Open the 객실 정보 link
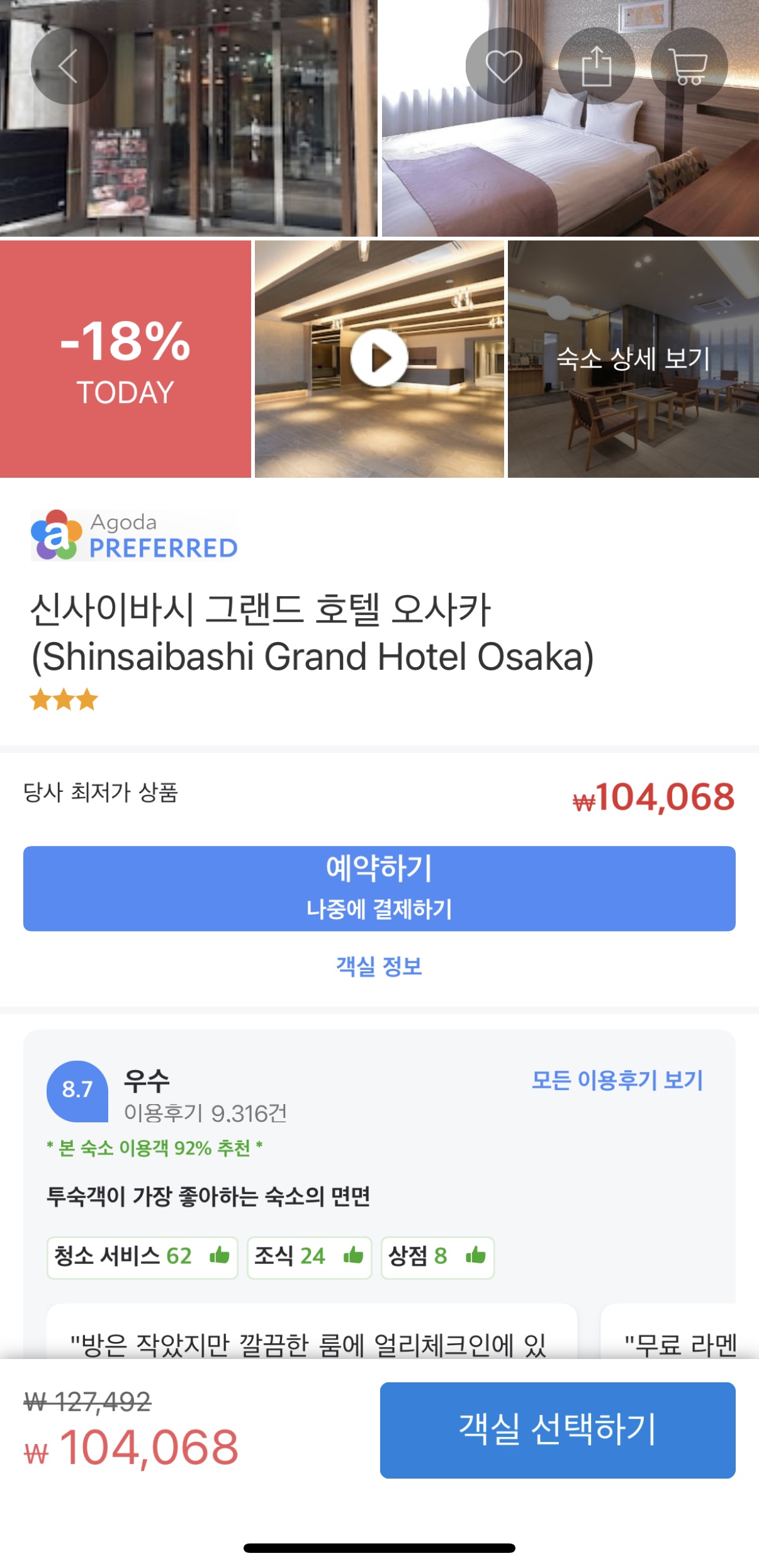The height and width of the screenshot is (1568, 759). tap(379, 966)
